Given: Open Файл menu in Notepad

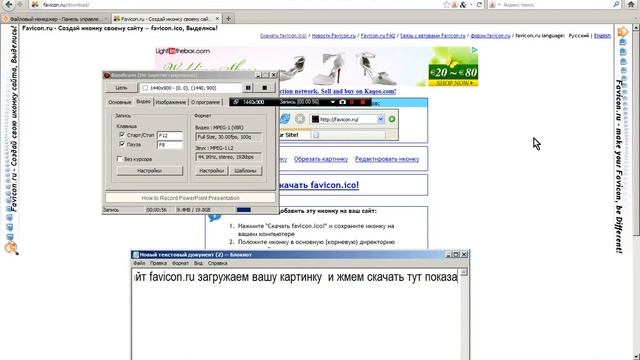Looking at the screenshot, I should click(x=139, y=263).
